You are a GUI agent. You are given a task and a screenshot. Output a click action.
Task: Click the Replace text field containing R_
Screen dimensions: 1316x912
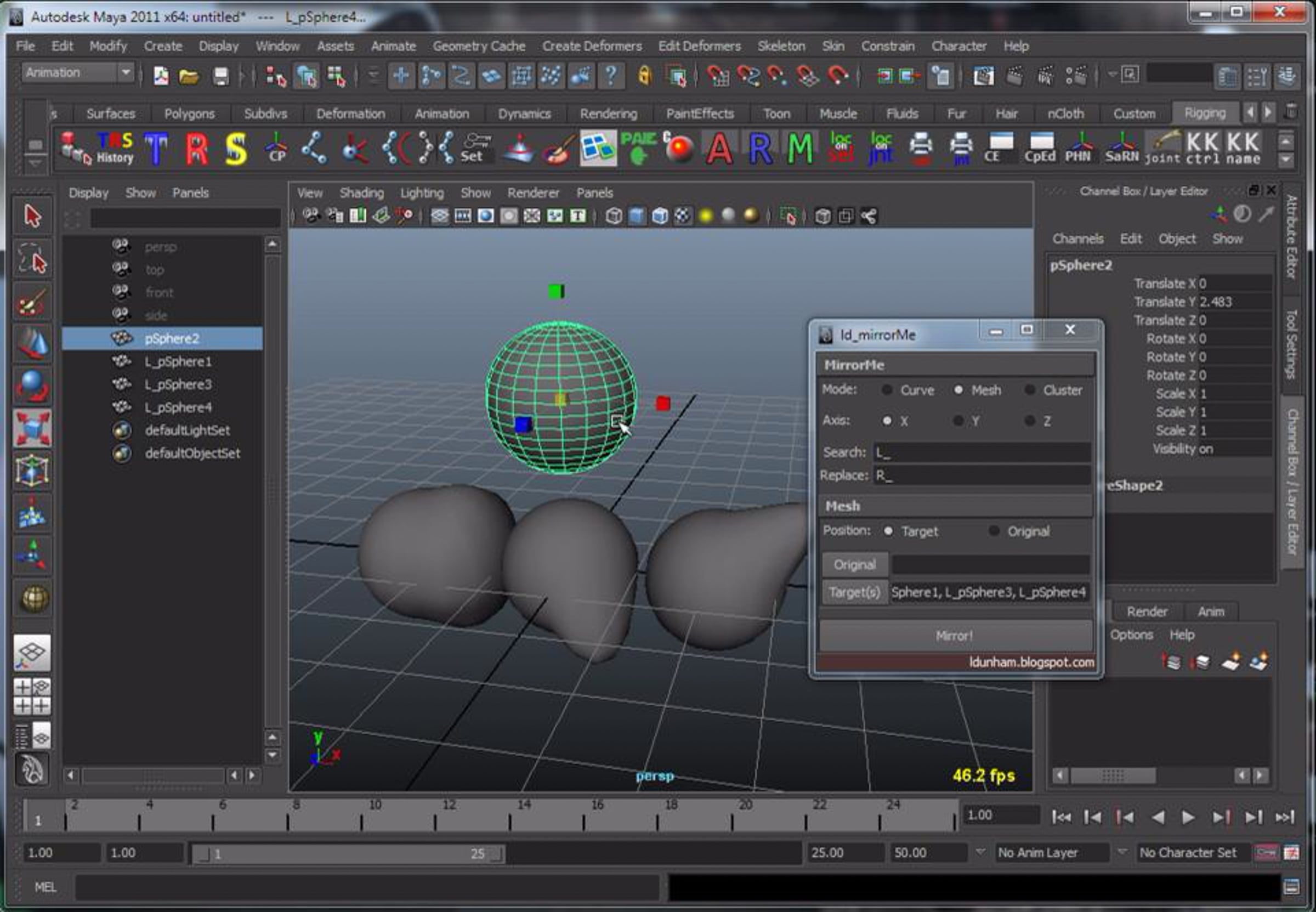pos(982,475)
